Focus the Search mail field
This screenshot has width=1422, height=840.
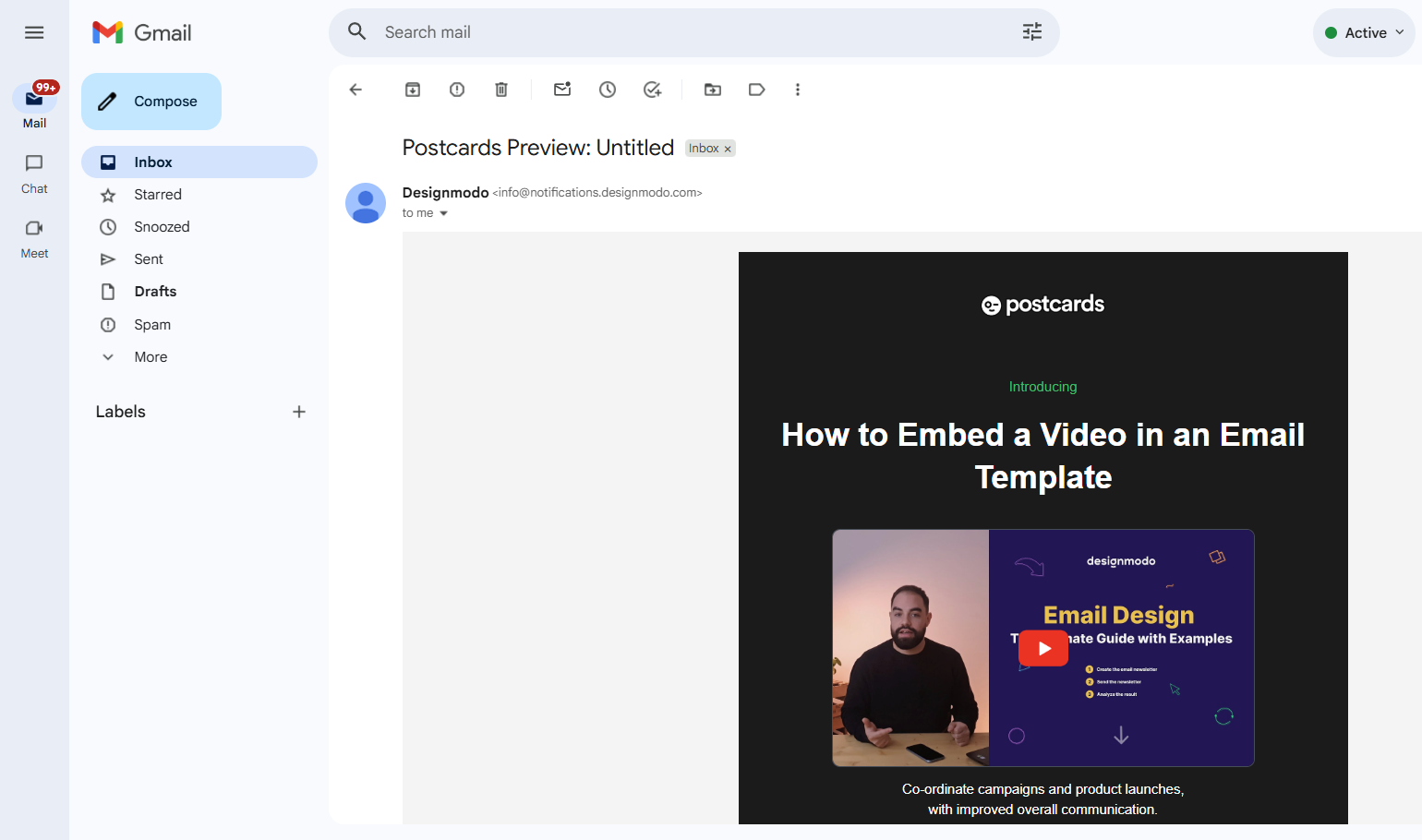click(693, 32)
